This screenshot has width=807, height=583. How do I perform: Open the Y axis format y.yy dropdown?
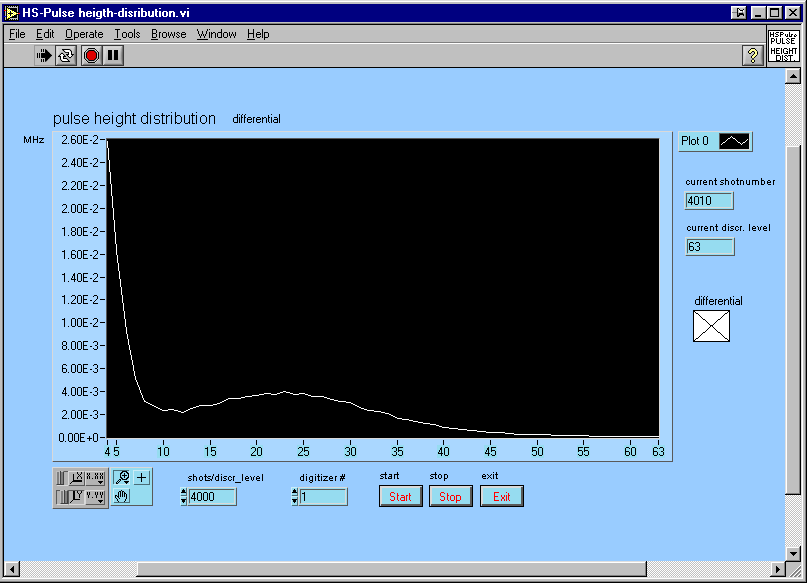tap(95, 497)
